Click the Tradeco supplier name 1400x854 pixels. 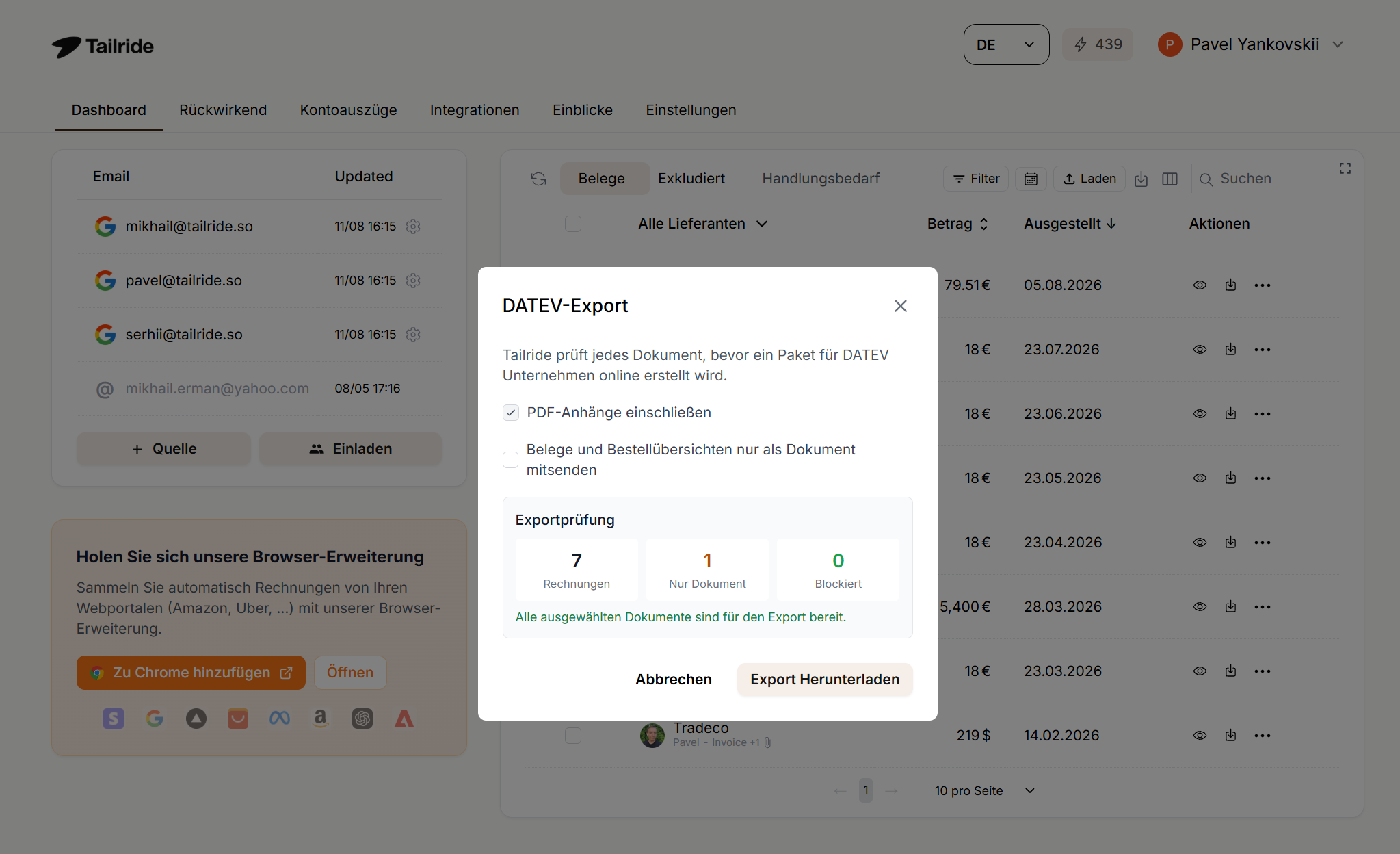click(x=700, y=728)
